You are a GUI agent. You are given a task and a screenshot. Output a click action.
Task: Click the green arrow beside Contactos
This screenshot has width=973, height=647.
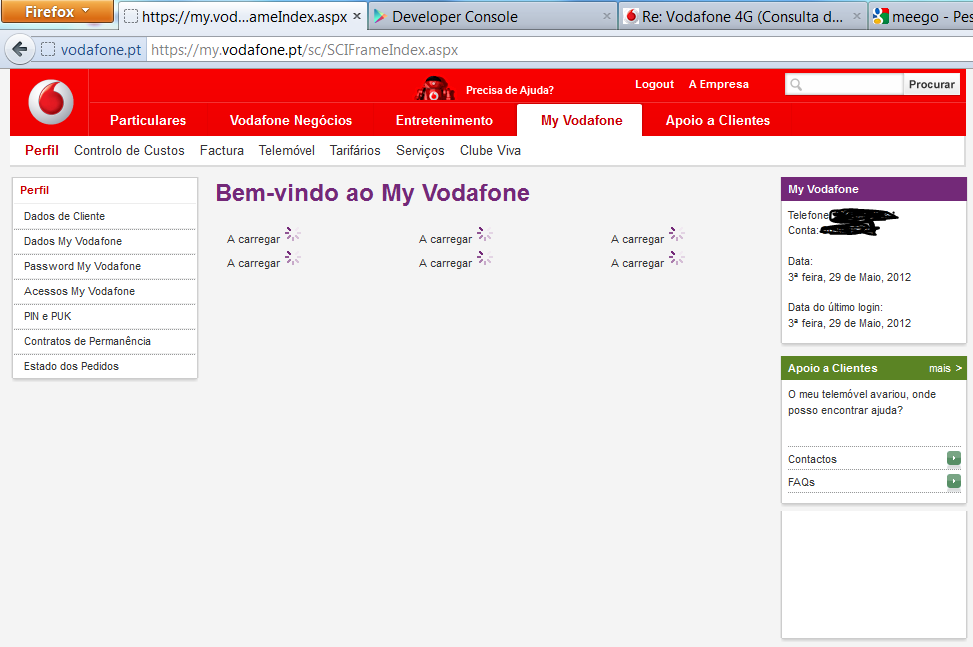954,459
